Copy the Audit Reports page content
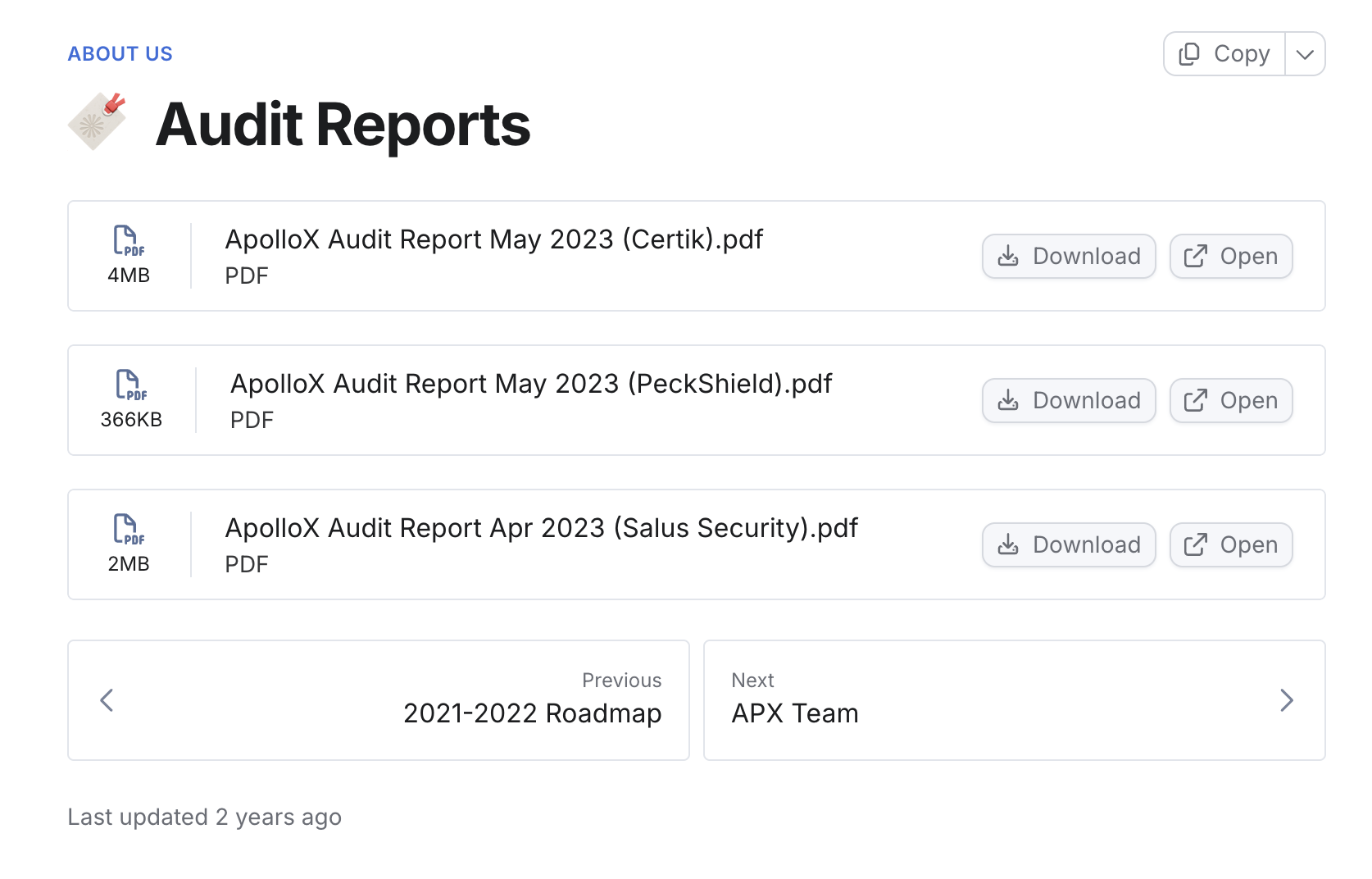The image size is (1372, 879). coord(1224,53)
